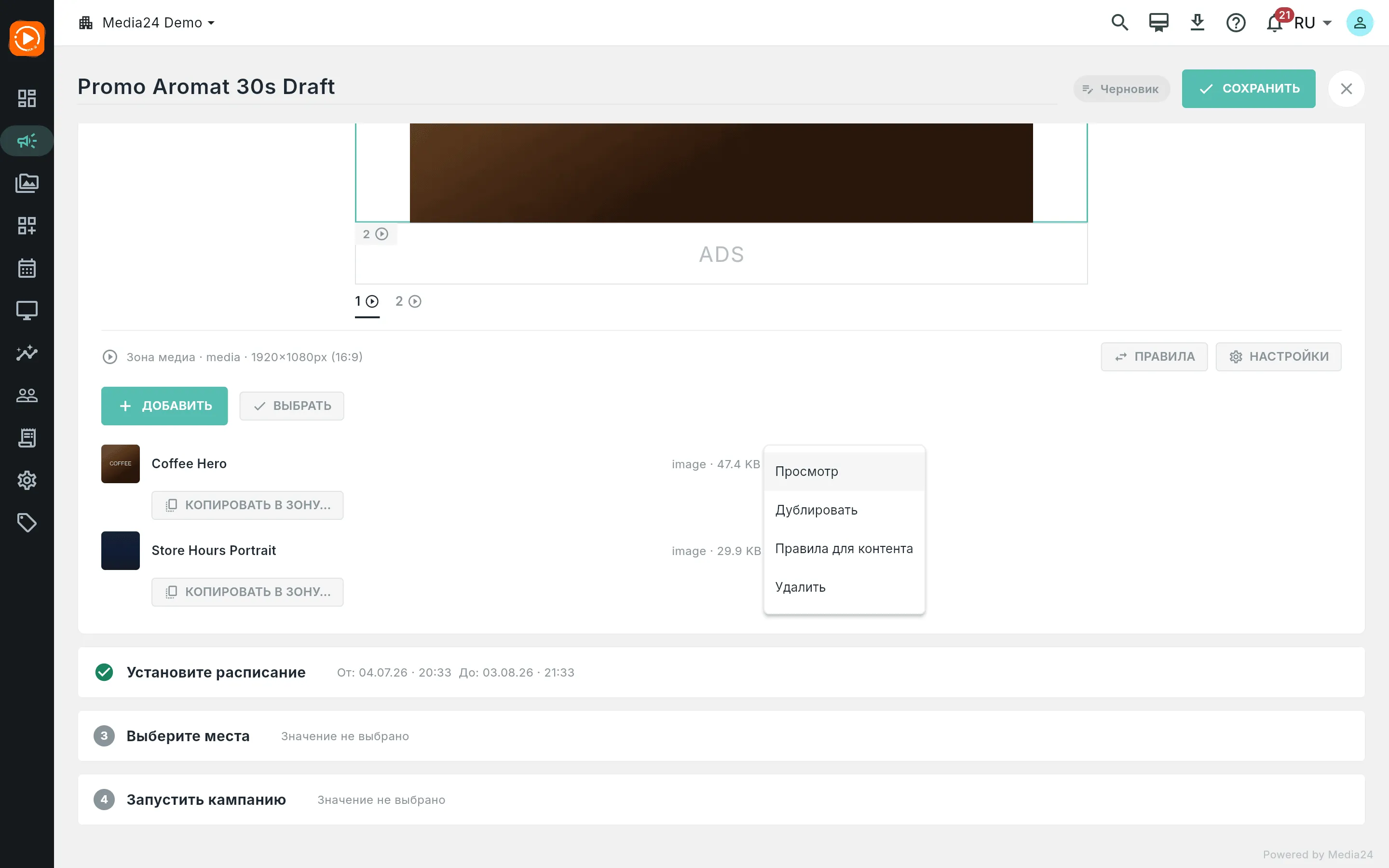Screen dimensions: 1389x868
Task: Click the Зона медиа info text
Action: coord(244,357)
